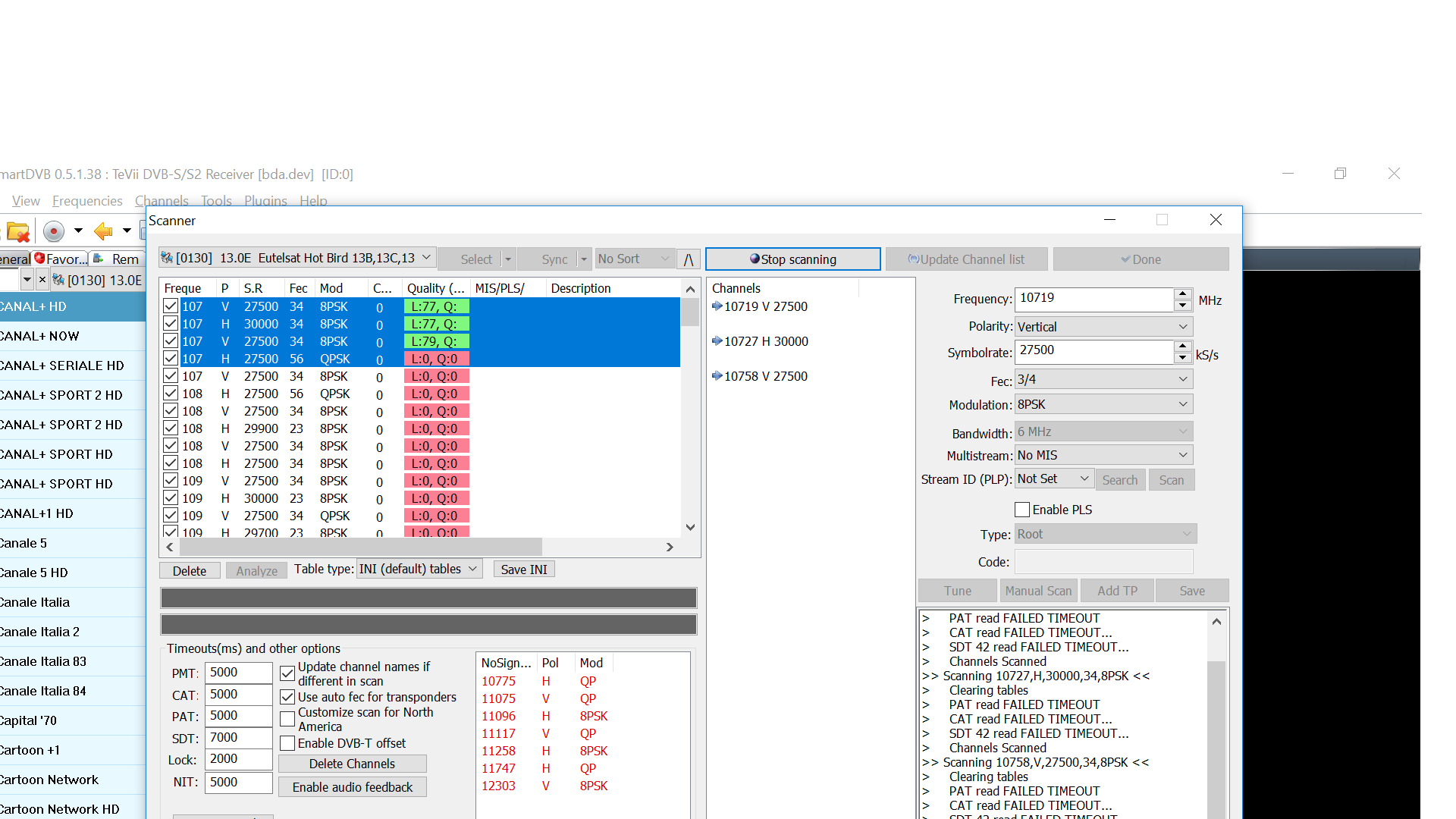Open the Multistream dropdown
This screenshot has width=1456, height=819.
[1103, 455]
